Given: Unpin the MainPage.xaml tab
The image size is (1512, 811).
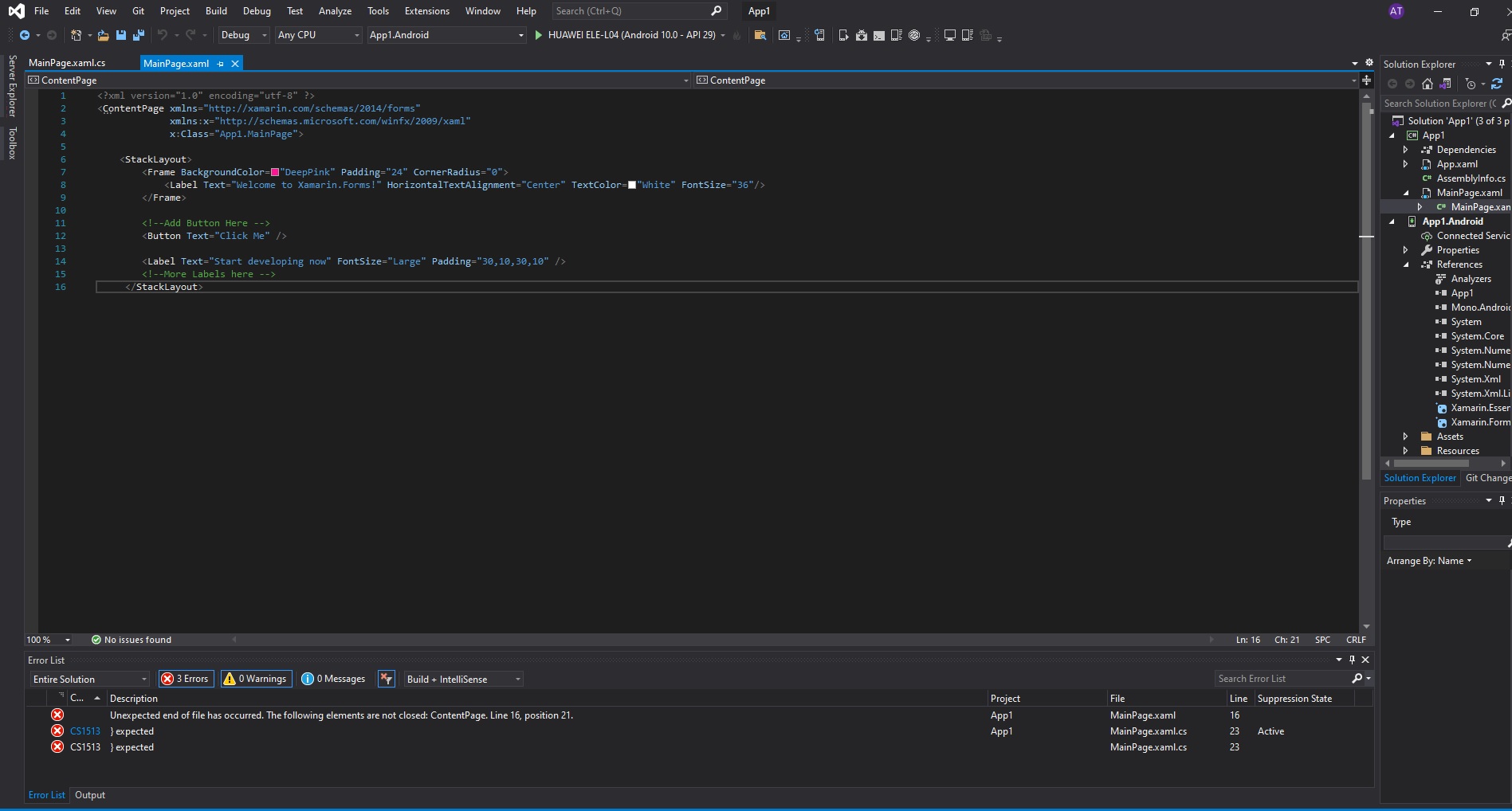Looking at the screenshot, I should tap(221, 63).
